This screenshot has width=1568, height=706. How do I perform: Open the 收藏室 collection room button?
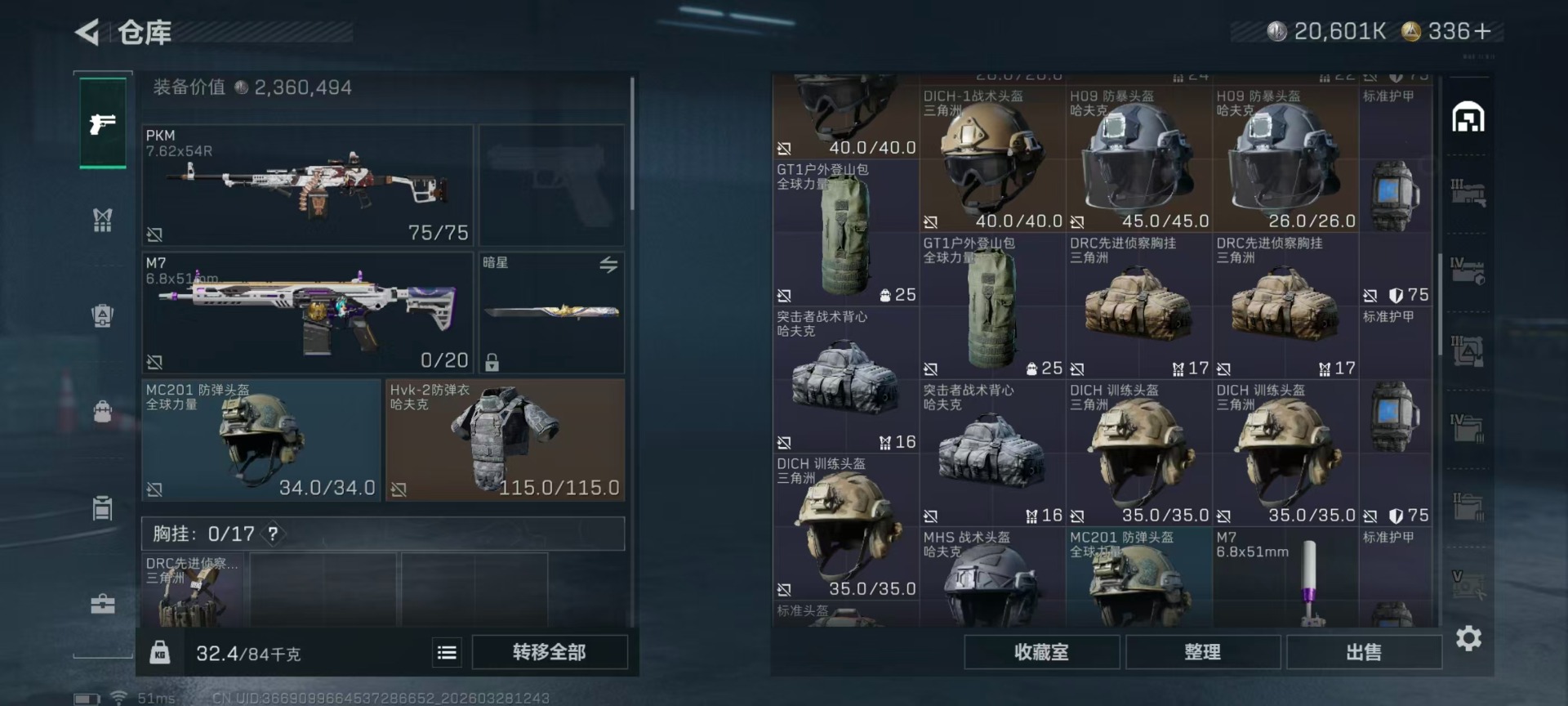coord(1041,652)
